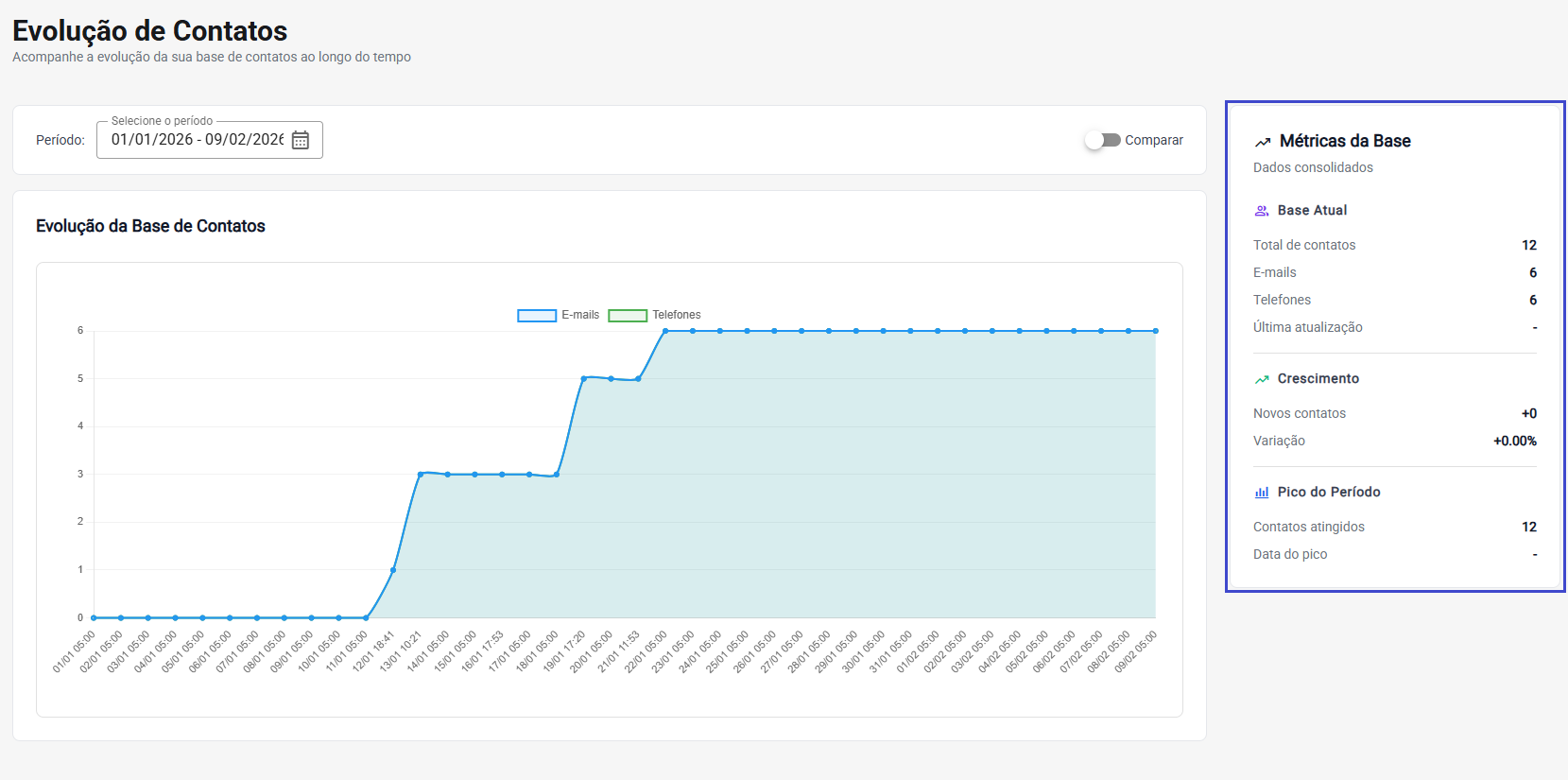Open the calendar icon in period field
Screen dimensions: 1568x780
click(301, 140)
